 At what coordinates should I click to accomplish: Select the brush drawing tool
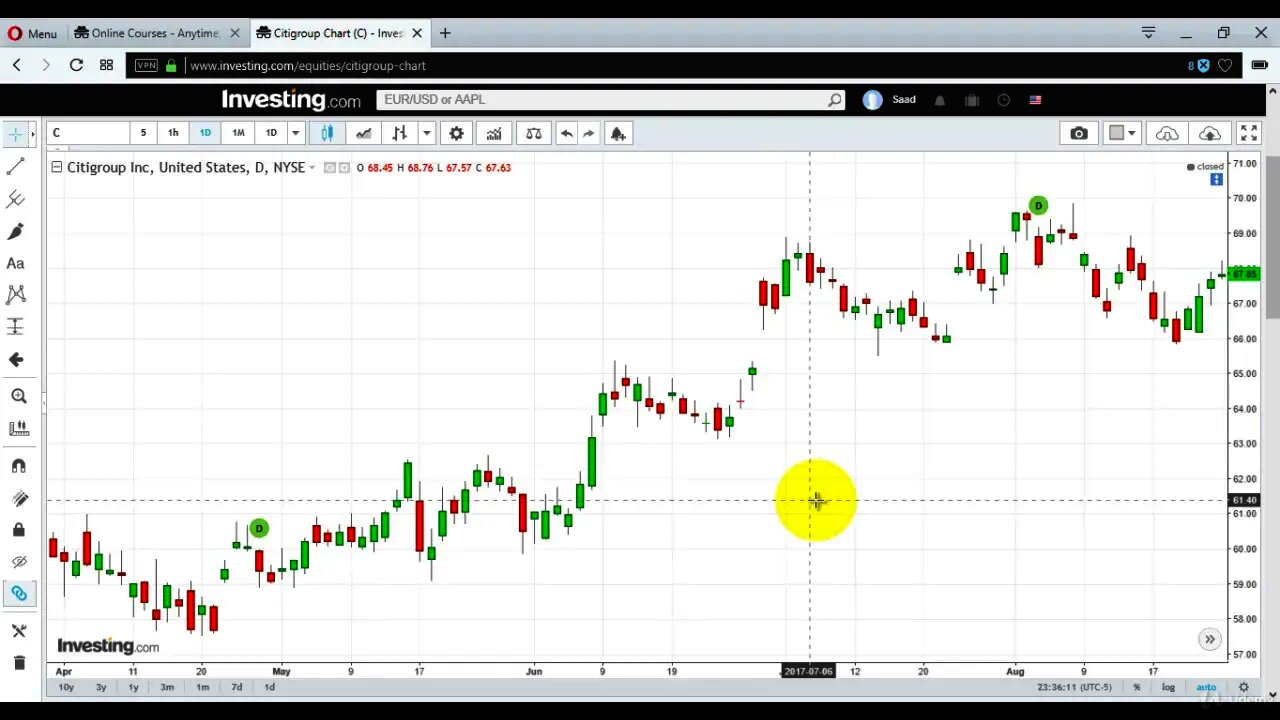click(16, 231)
